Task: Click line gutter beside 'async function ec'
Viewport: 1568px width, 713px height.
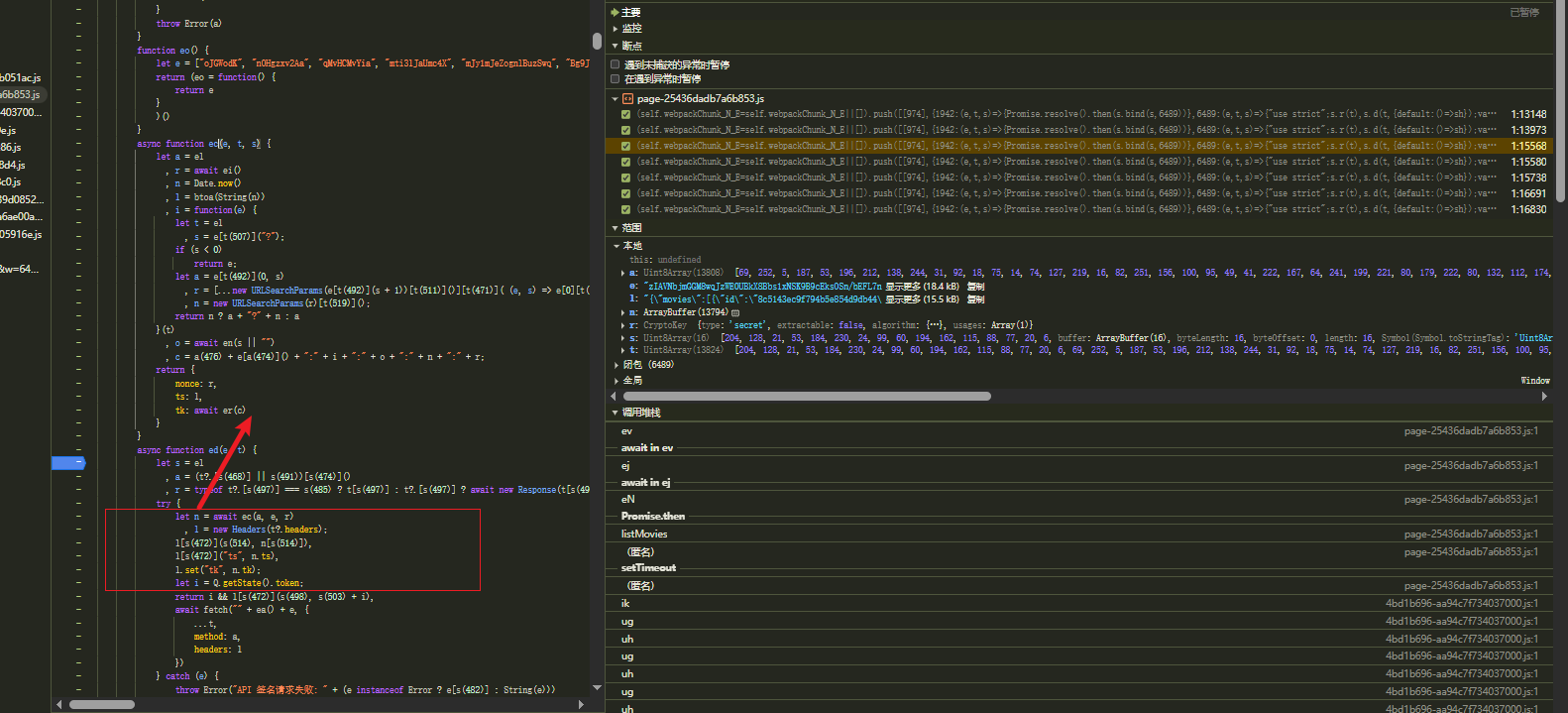Action: coord(79,144)
